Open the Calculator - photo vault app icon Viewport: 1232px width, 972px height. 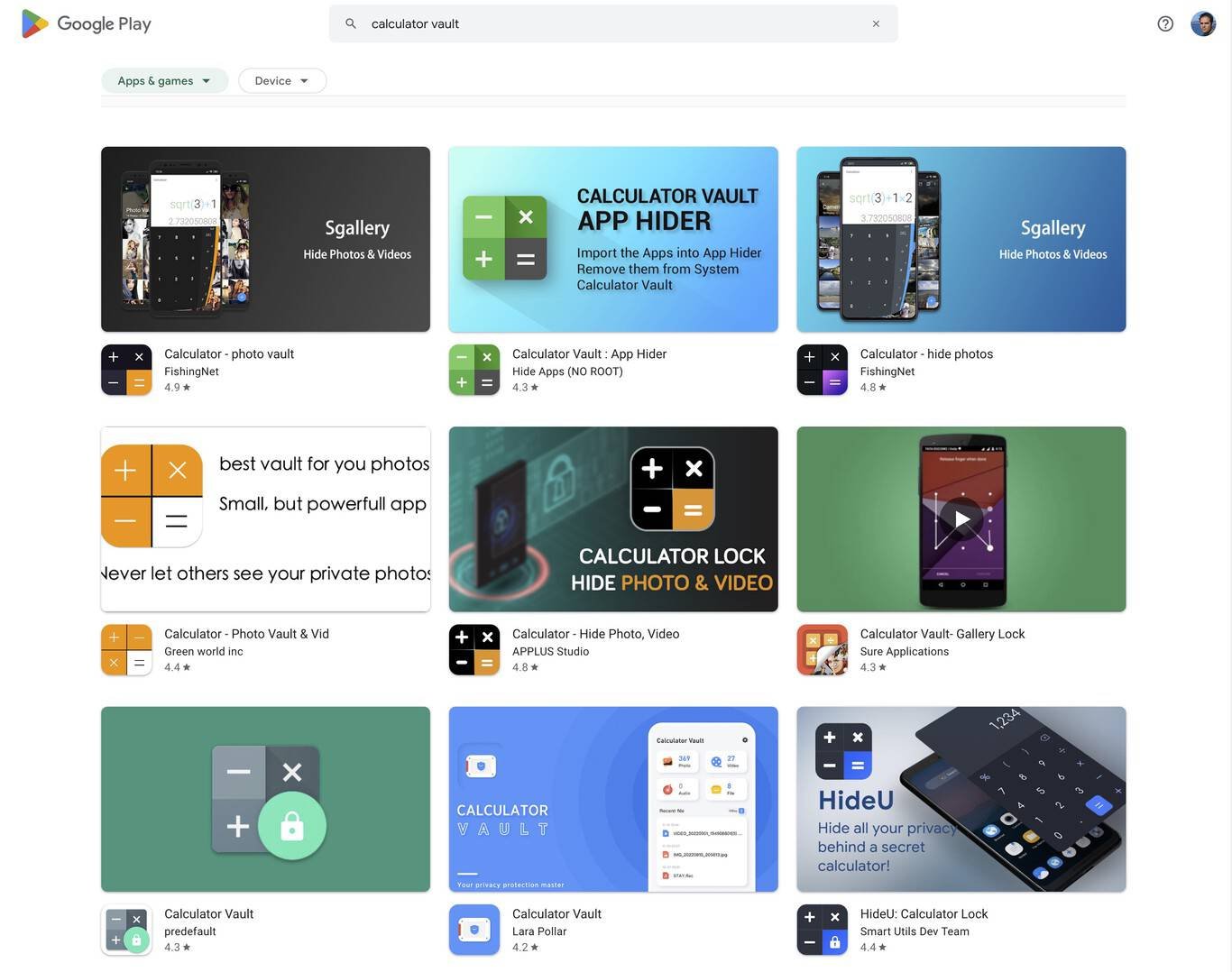pos(126,370)
